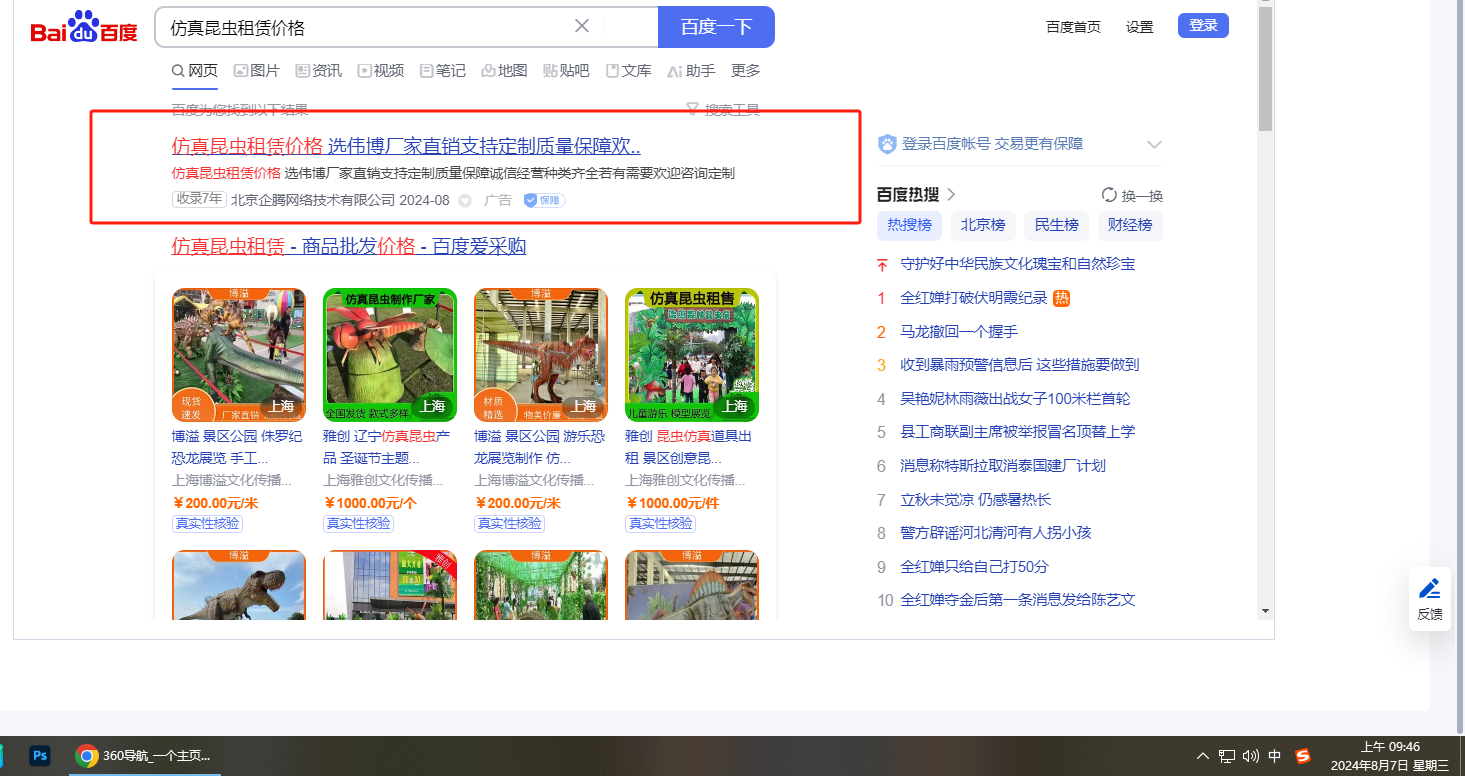Image resolution: width=1465 pixels, height=776 pixels.
Task: Click the small gray icon after 2024-08
Action: (465, 200)
